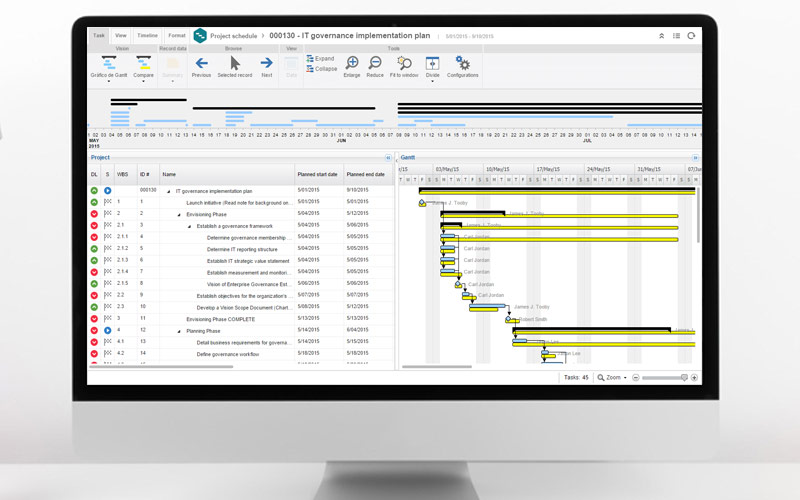Click the Collapse button in Tools
Viewport: 800px width, 500px height.
click(321, 69)
